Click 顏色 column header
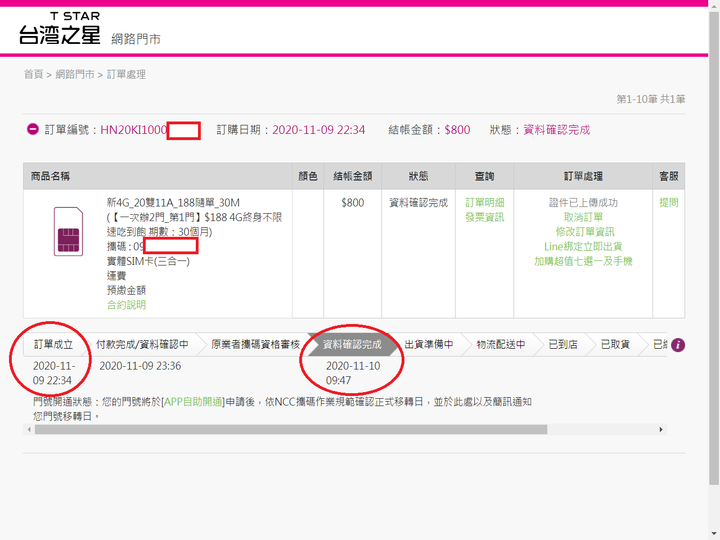Screen dimensions: 720x540 click(x=308, y=176)
